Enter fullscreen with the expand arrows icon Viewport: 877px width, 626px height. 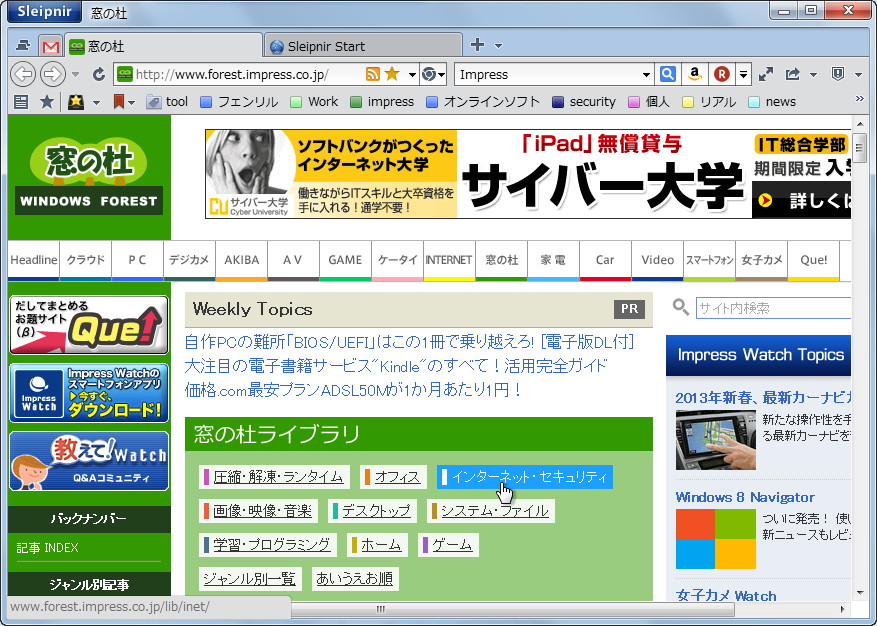[x=765, y=74]
